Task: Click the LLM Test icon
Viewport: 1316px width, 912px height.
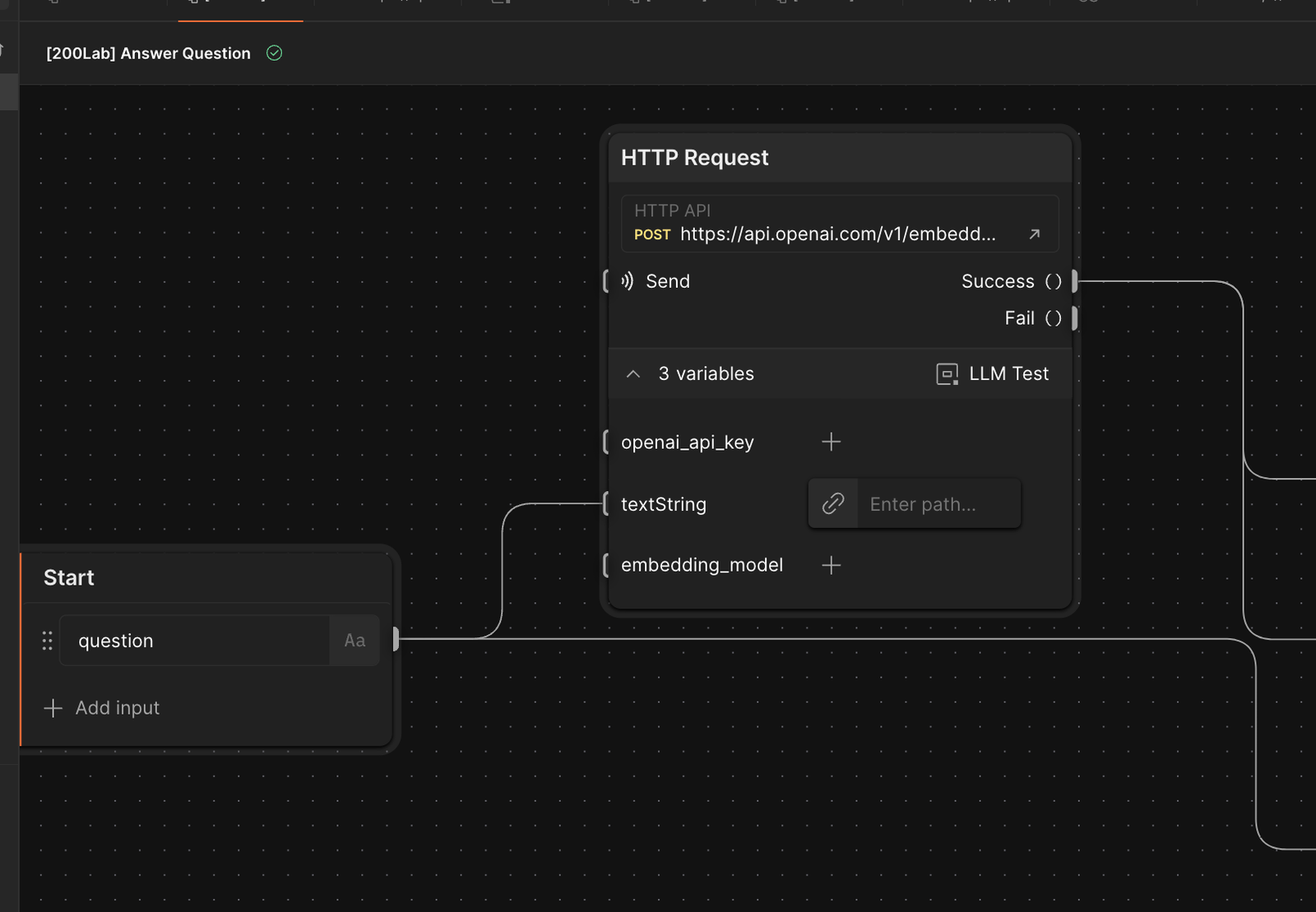Action: tap(947, 374)
